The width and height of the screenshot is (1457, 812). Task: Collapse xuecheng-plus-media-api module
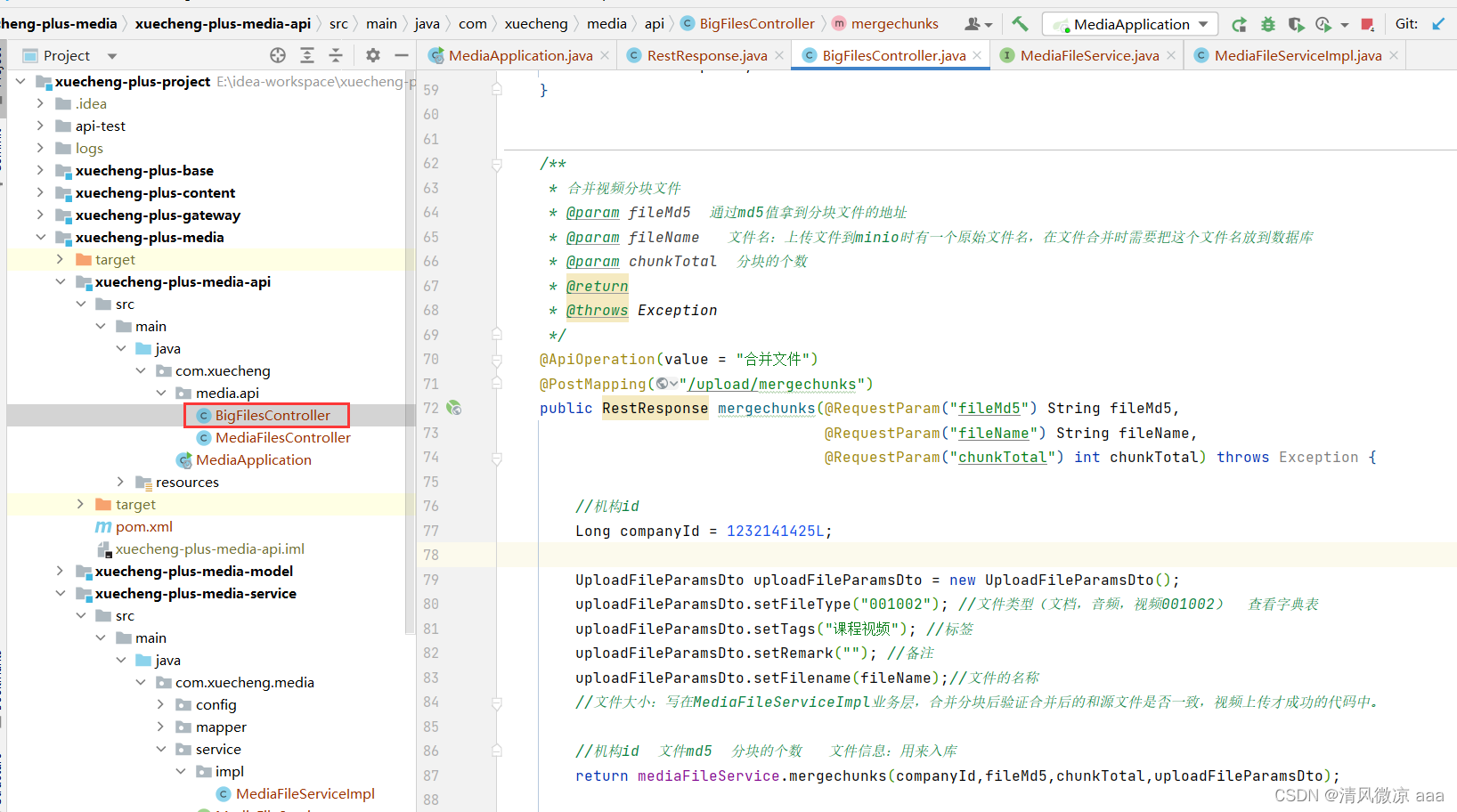tap(60, 281)
